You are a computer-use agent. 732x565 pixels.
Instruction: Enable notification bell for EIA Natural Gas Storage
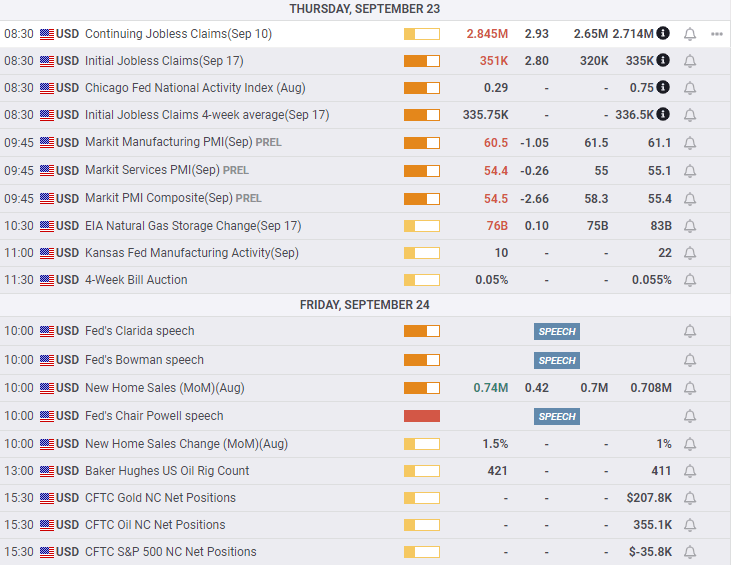pos(689,226)
